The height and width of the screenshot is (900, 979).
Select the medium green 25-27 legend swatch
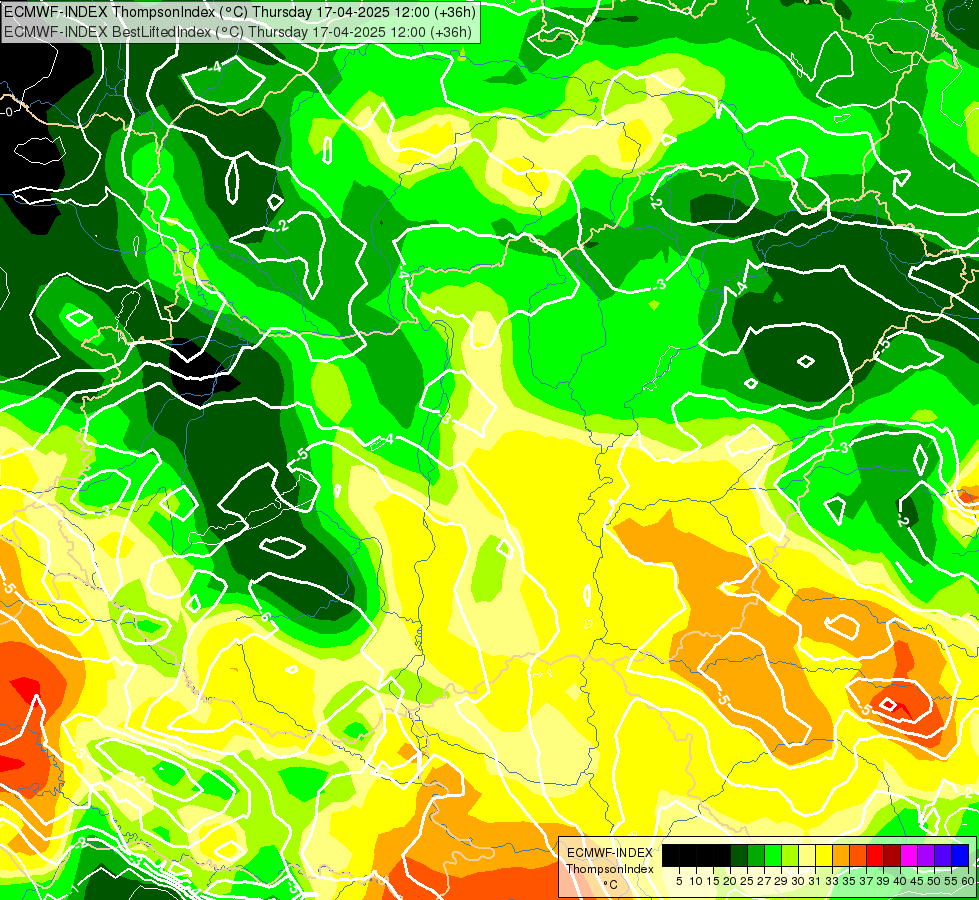[756, 856]
